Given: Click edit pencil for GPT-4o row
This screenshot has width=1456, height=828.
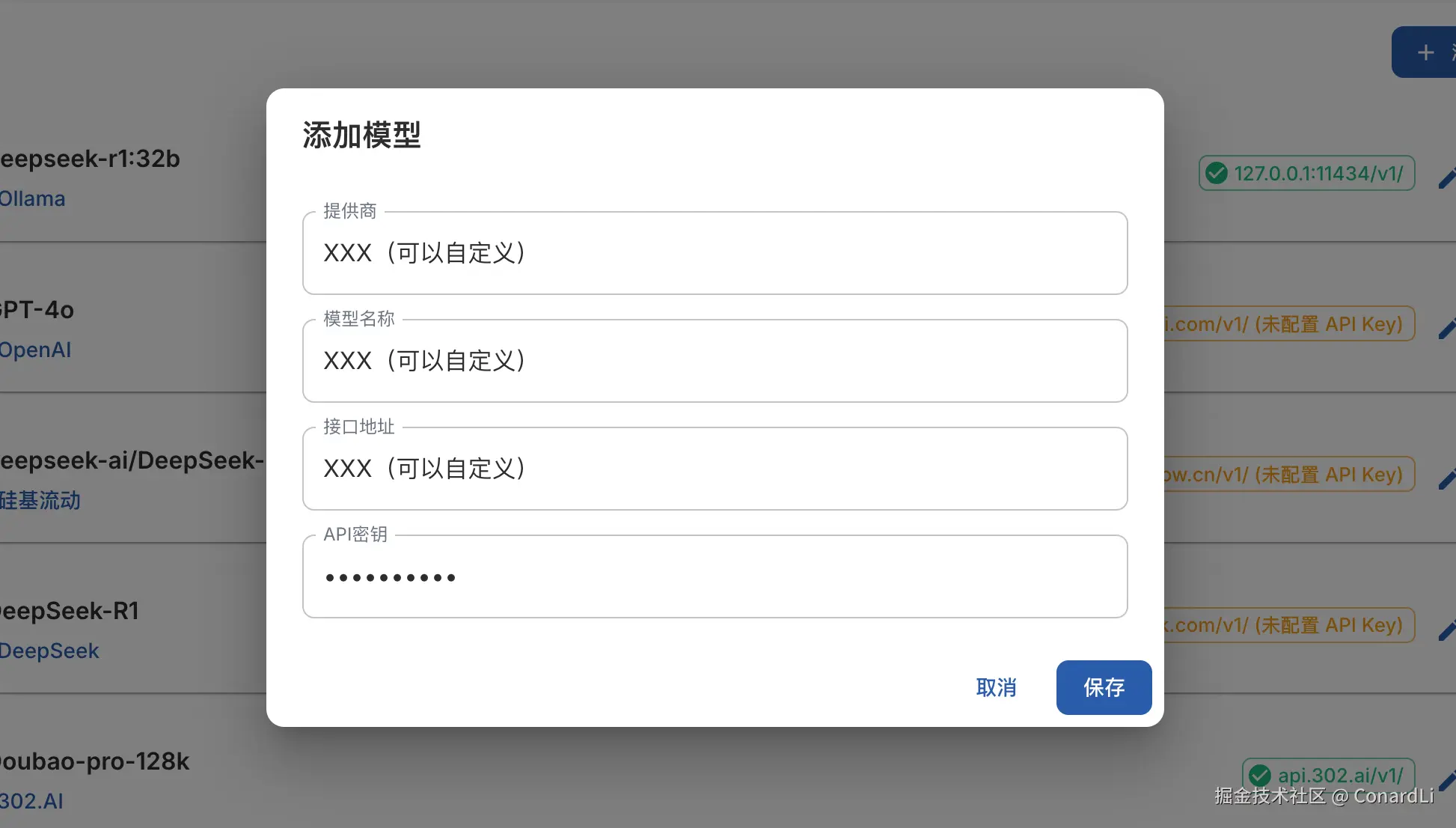Looking at the screenshot, I should tap(1447, 328).
